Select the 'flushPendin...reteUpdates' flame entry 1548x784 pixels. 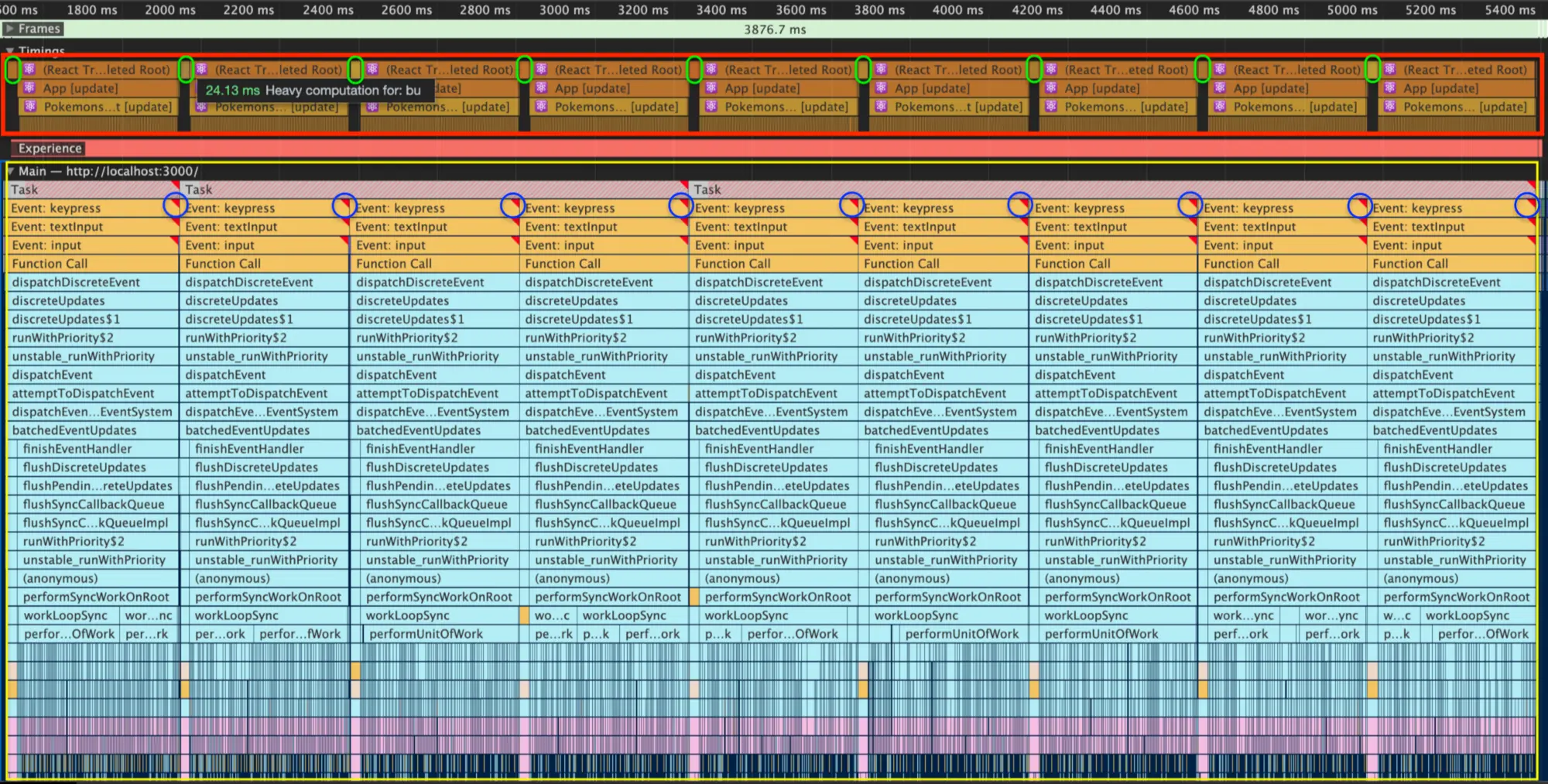click(98, 486)
